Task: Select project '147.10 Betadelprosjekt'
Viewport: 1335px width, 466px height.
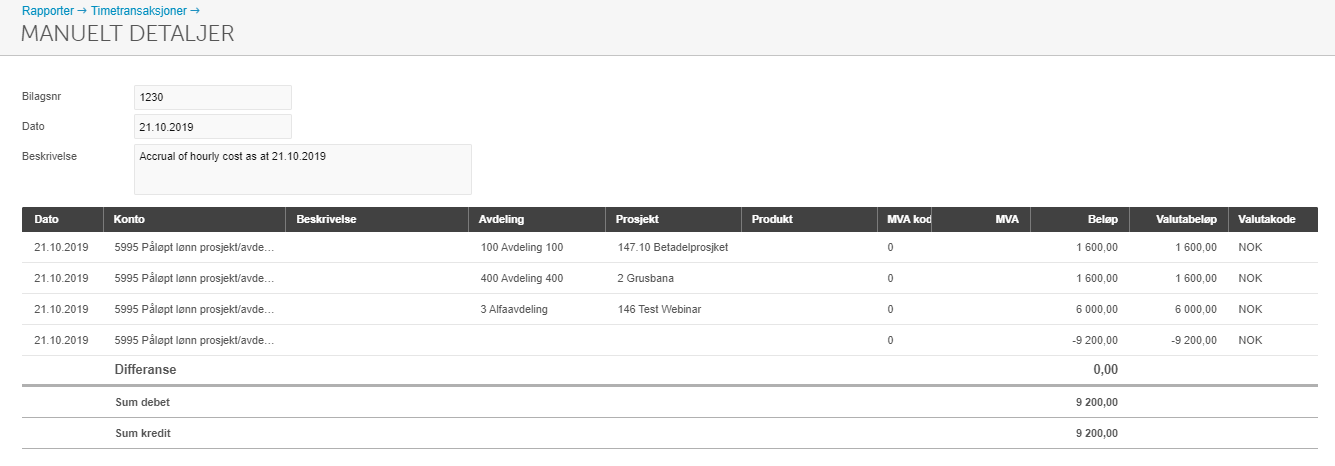Action: pos(673,247)
